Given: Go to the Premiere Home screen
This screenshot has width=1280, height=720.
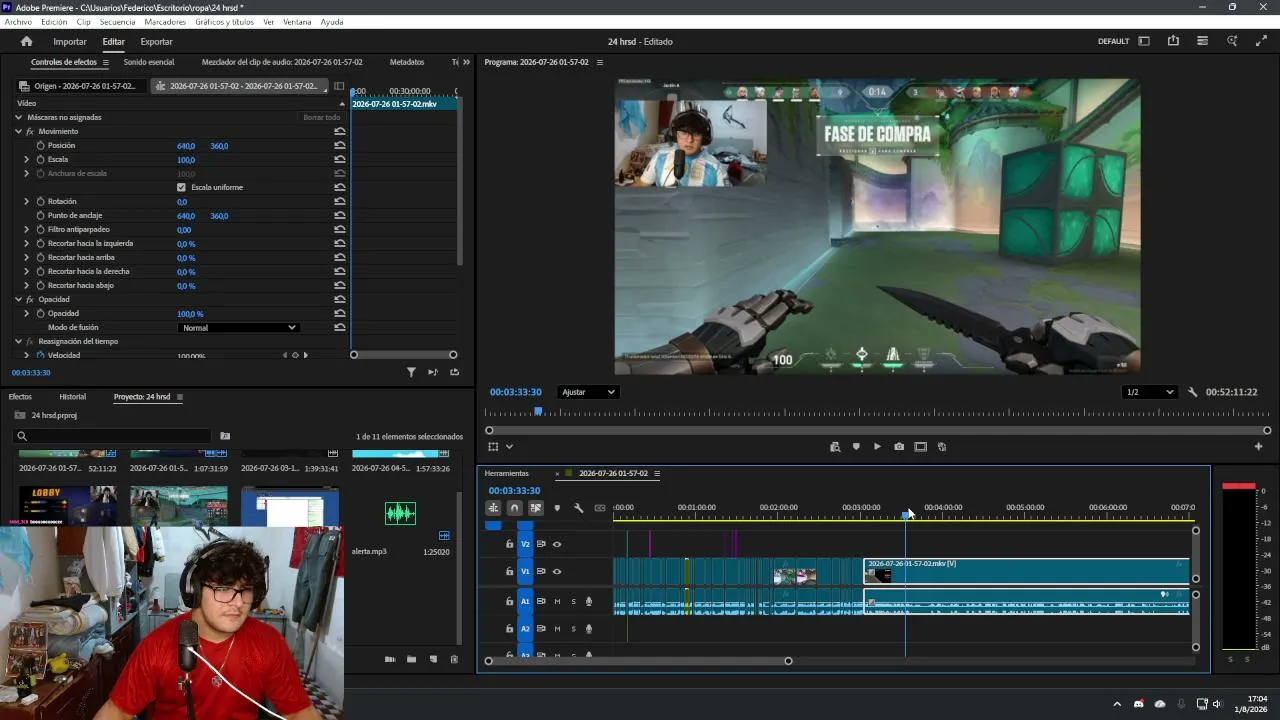Looking at the screenshot, I should (26, 41).
